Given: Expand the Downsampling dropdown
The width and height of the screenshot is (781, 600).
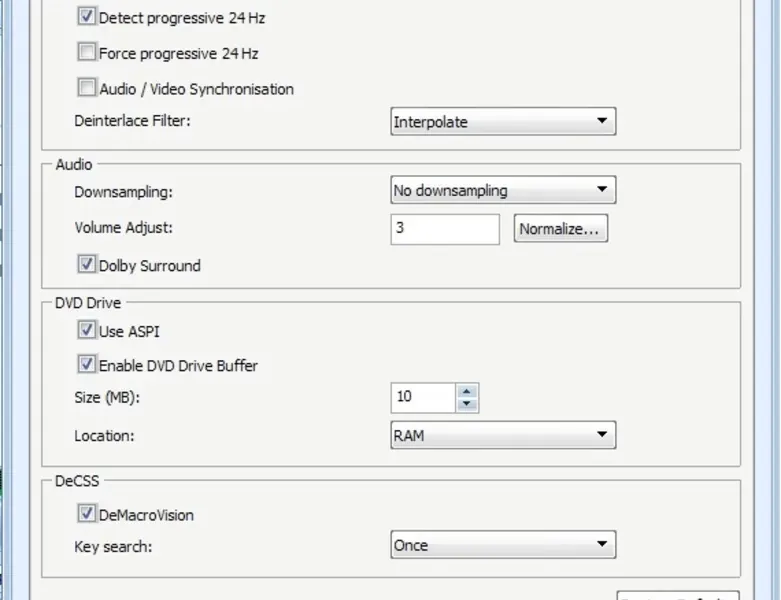Looking at the screenshot, I should pos(502,190).
